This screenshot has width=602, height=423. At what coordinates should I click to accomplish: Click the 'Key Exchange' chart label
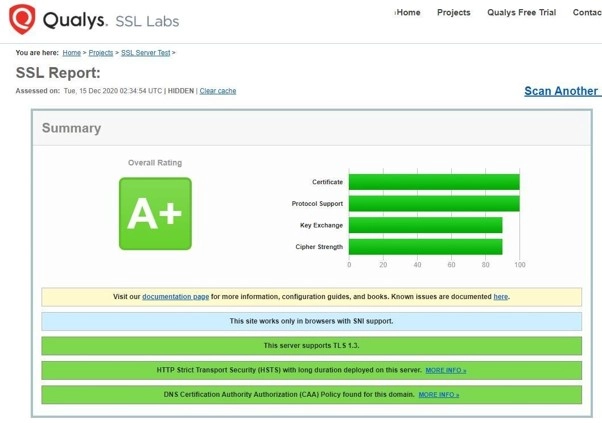[321, 225]
